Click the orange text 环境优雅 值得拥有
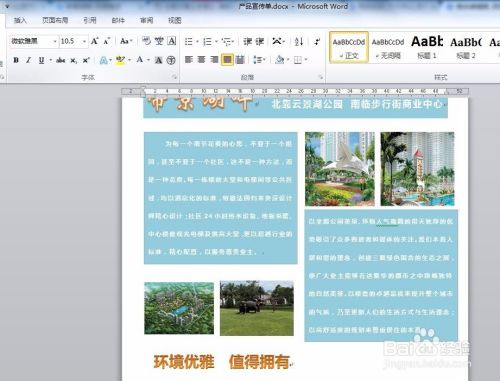The height and width of the screenshot is (381, 500). (x=221, y=362)
